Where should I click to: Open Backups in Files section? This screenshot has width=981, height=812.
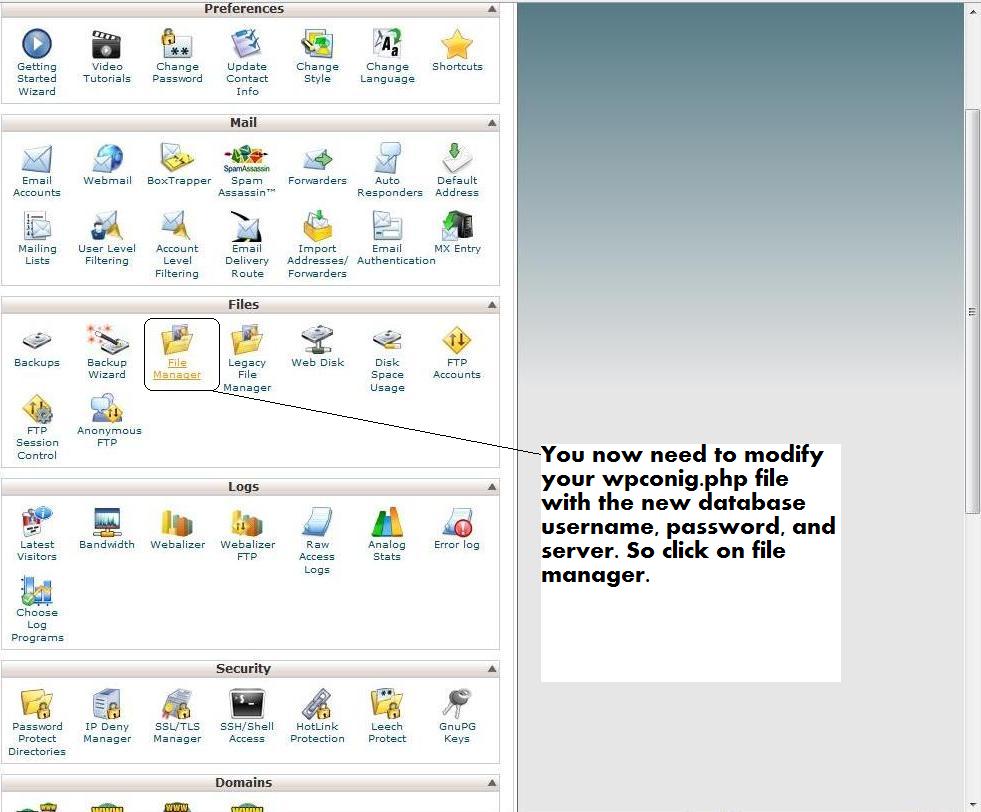(37, 347)
